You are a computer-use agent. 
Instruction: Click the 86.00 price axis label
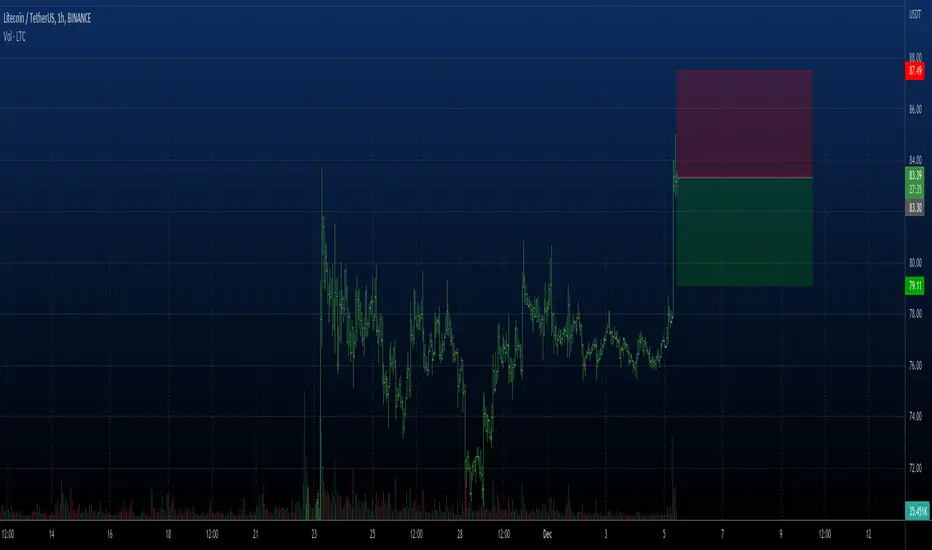click(915, 109)
